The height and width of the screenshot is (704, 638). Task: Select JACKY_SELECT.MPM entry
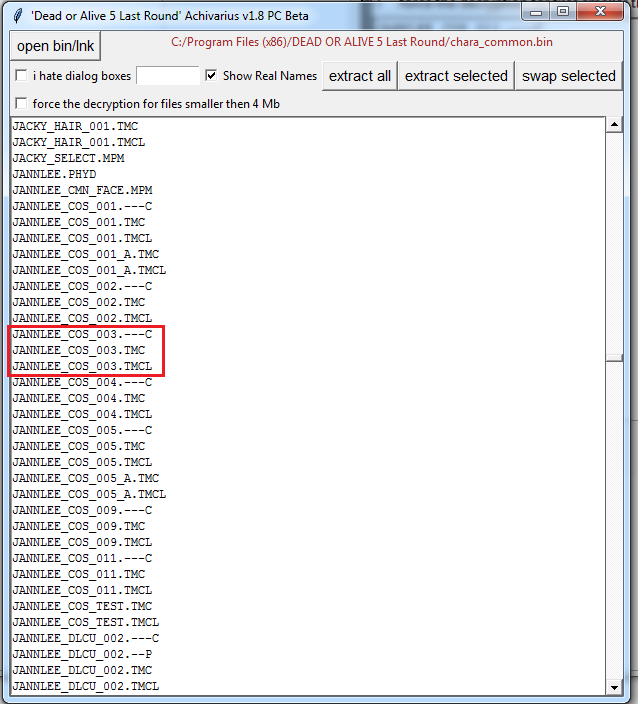[69, 158]
